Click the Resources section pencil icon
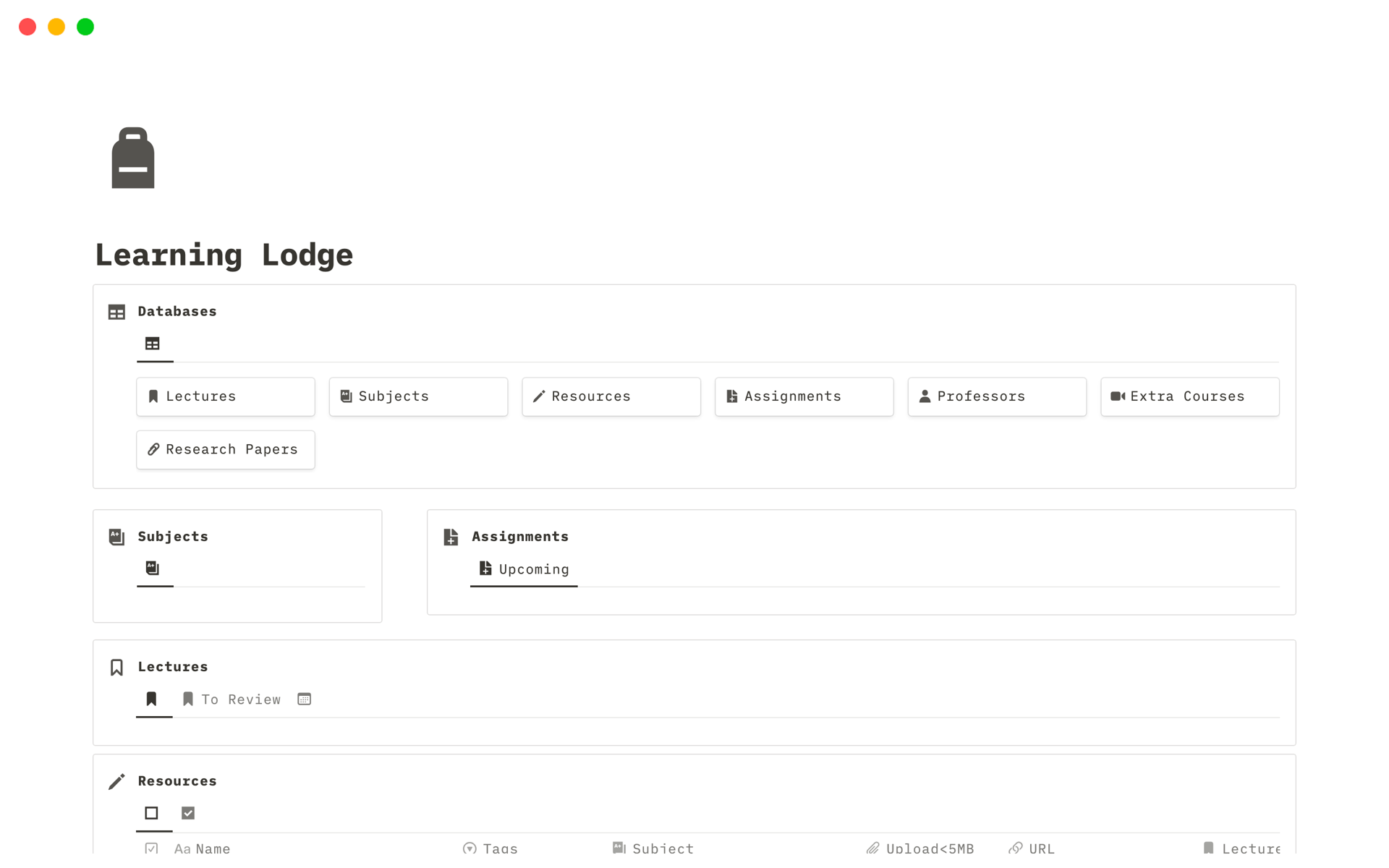Viewport: 1389px width, 868px height. click(116, 781)
